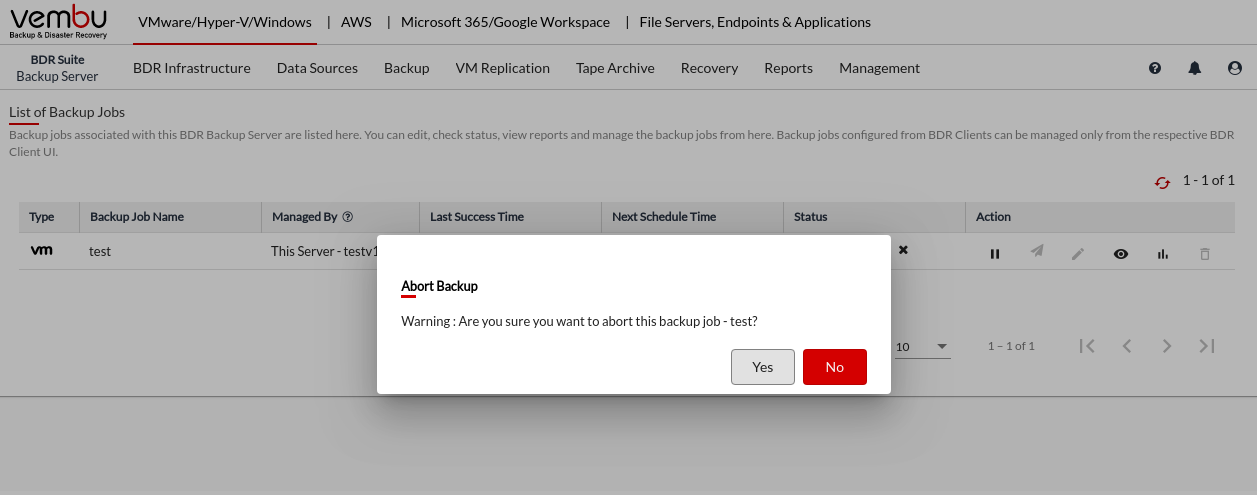Switch to Microsoft 365/Google Workspace tab

tap(505, 22)
